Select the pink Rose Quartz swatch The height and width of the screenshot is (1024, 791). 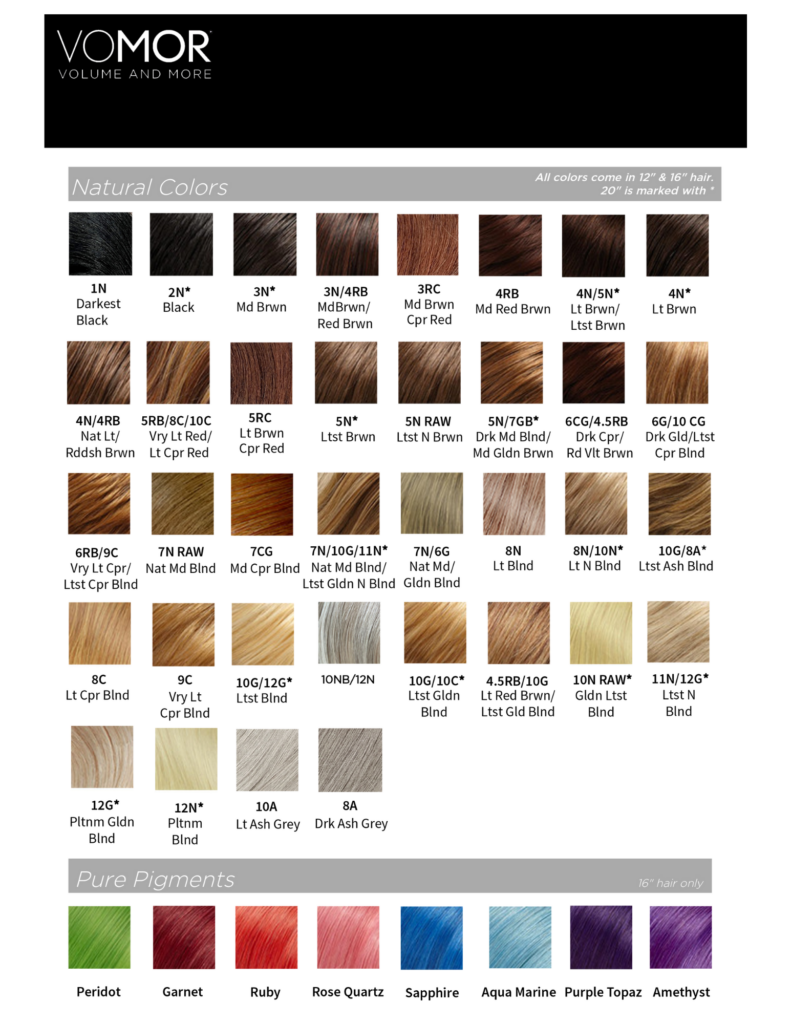pyautogui.click(x=348, y=937)
